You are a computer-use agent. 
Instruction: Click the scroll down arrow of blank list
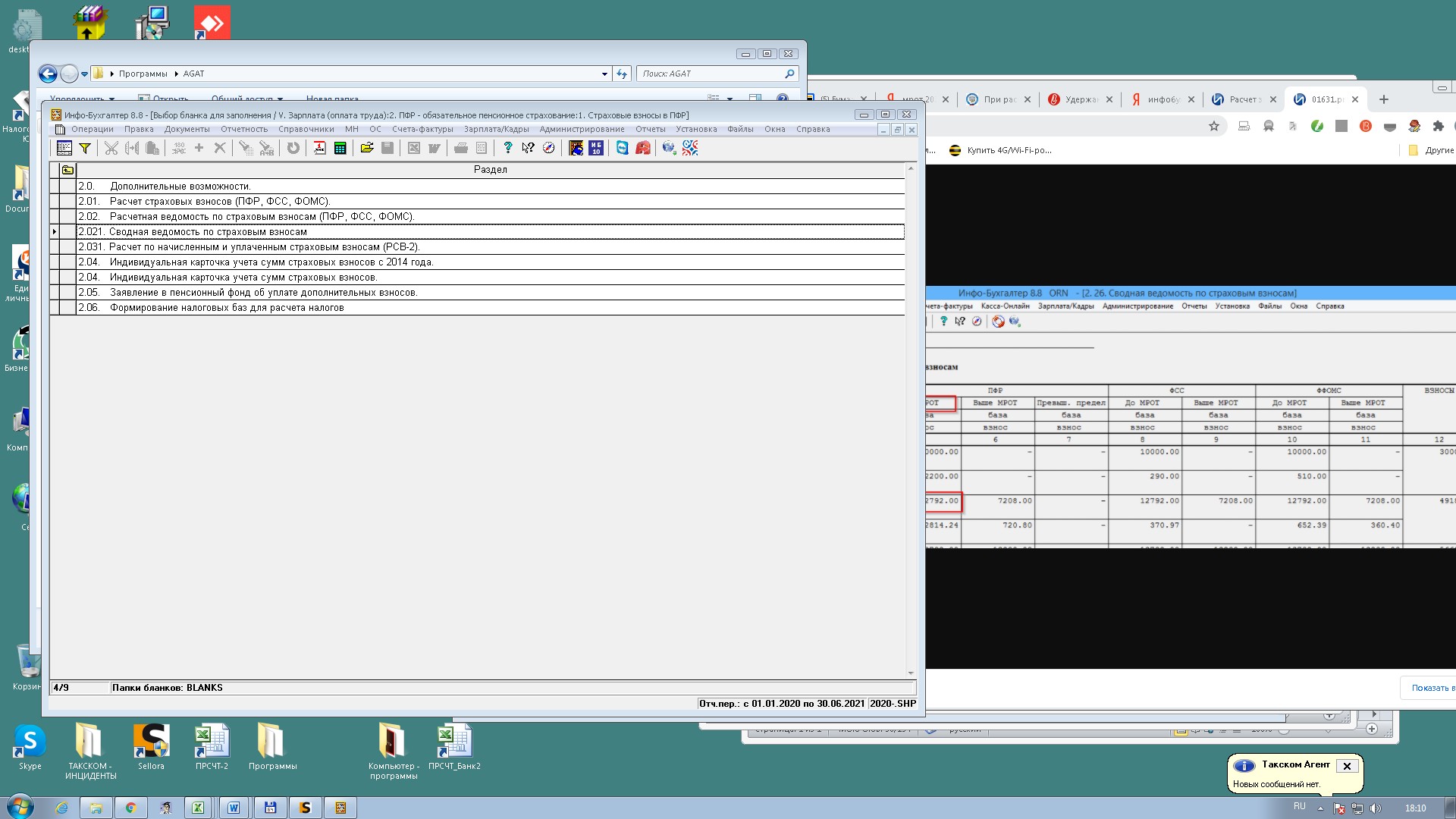click(911, 673)
